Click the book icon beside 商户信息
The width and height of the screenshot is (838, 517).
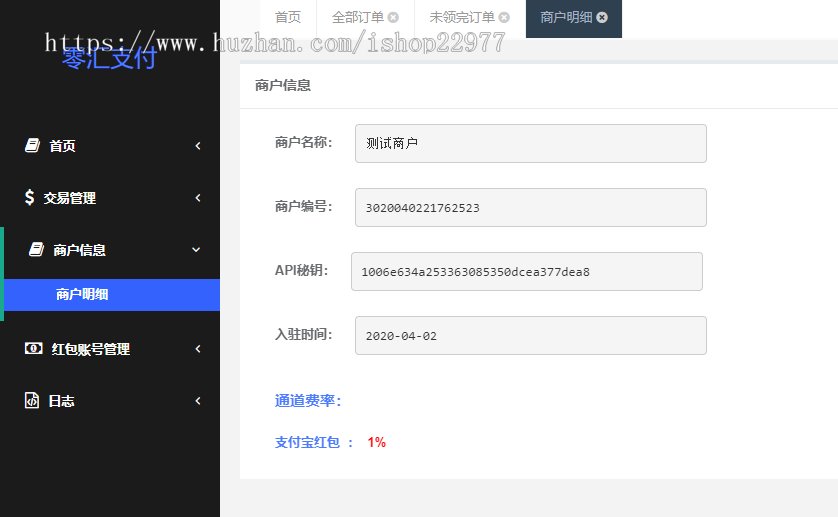pos(36,249)
